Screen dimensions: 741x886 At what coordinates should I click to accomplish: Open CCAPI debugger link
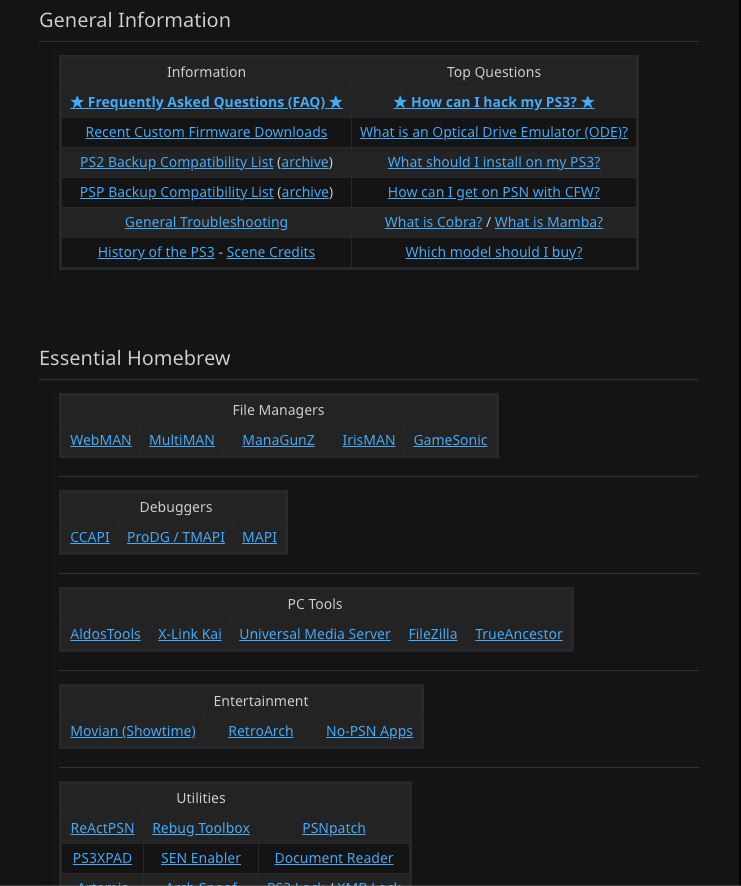click(90, 537)
